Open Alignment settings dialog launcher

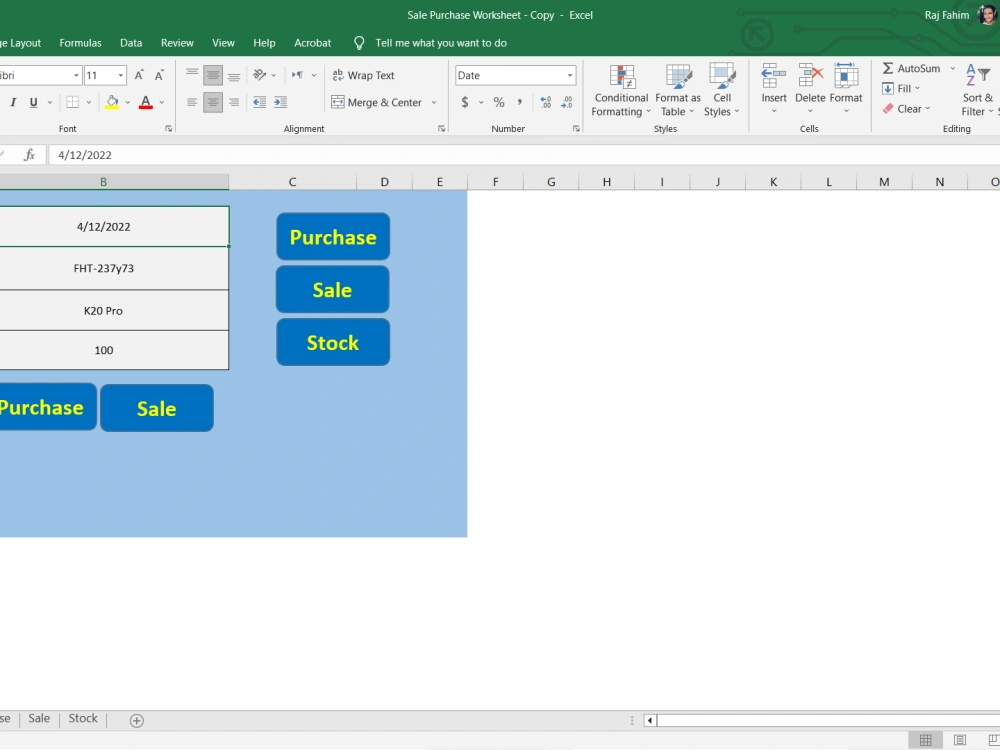point(441,129)
